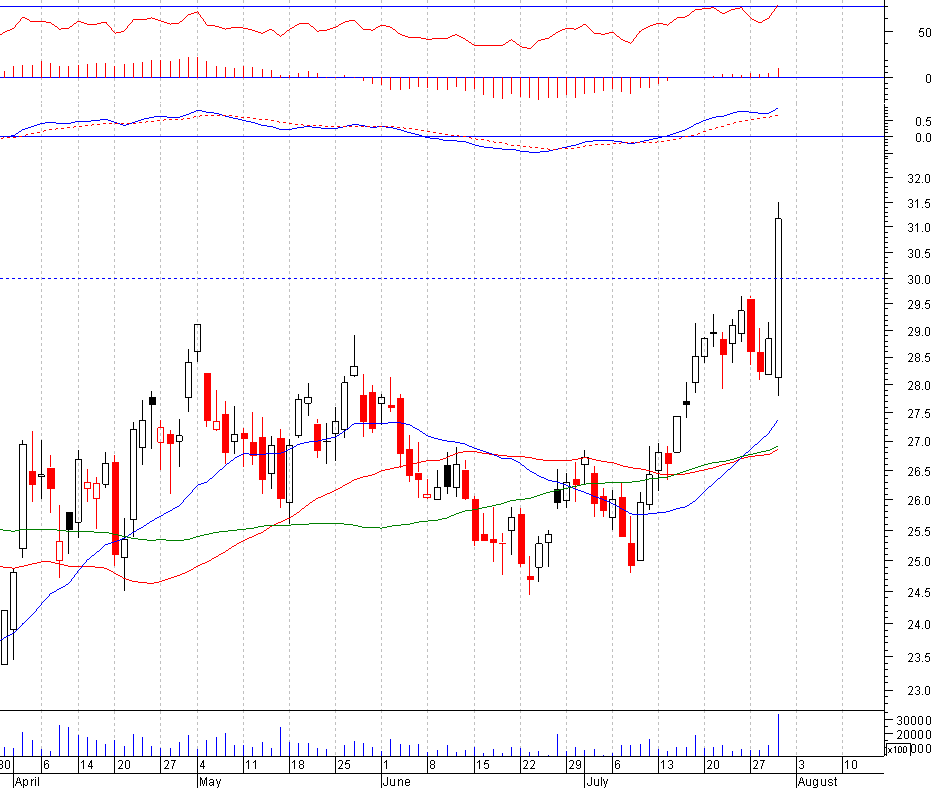Click the x100 volume multiplier label
935x788 pixels.
(897, 750)
